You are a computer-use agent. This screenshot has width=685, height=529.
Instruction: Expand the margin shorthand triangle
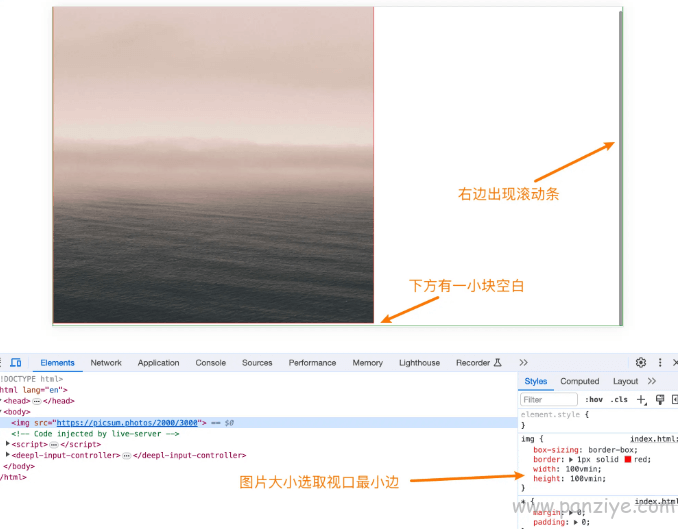pos(572,512)
